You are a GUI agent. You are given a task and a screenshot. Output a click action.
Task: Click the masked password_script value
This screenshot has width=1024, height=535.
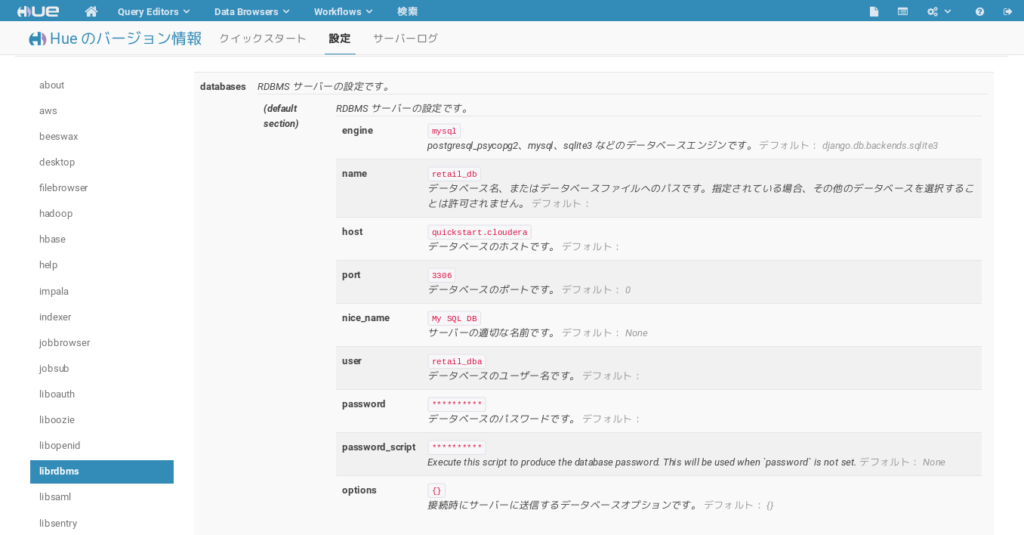pos(456,447)
